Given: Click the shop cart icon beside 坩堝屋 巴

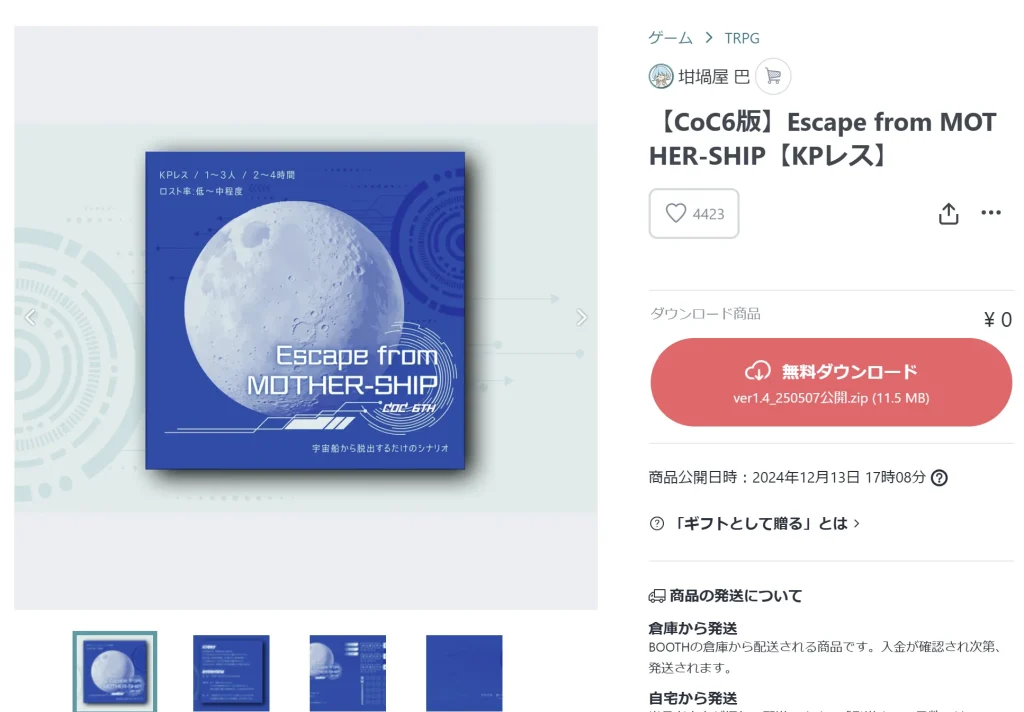Looking at the screenshot, I should 773,76.
